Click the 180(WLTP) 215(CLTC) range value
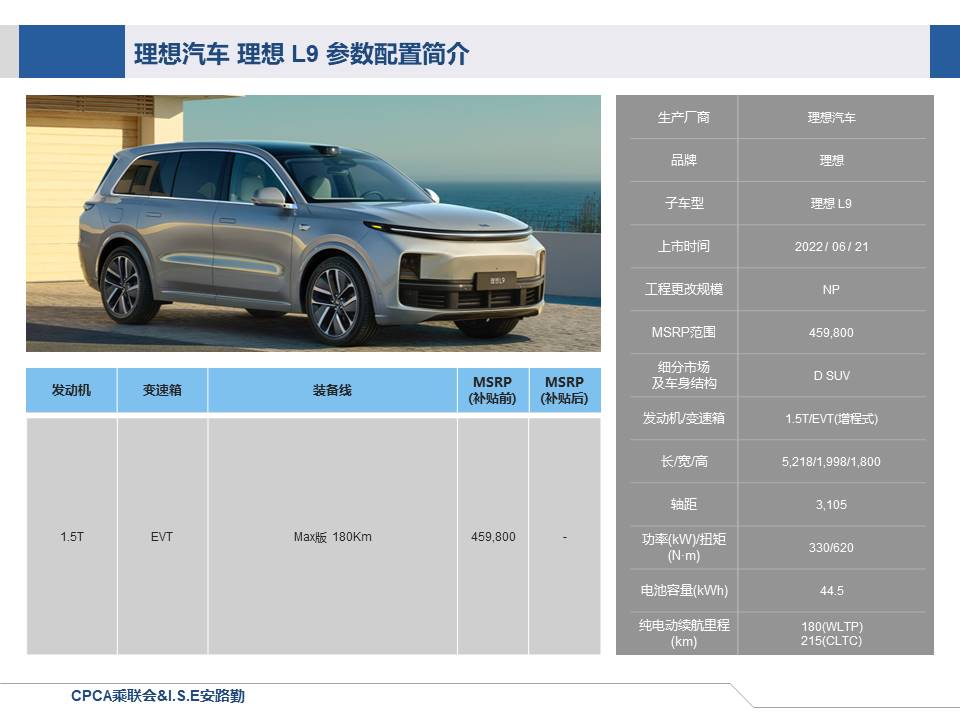This screenshot has width=960, height=720. pos(831,634)
